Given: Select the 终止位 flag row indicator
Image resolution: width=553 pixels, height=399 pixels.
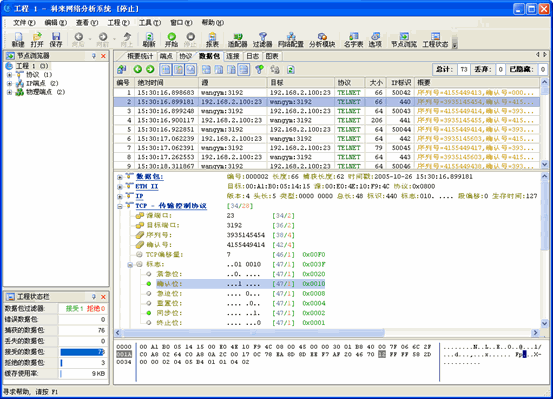Looking at the screenshot, I should tap(149, 322).
